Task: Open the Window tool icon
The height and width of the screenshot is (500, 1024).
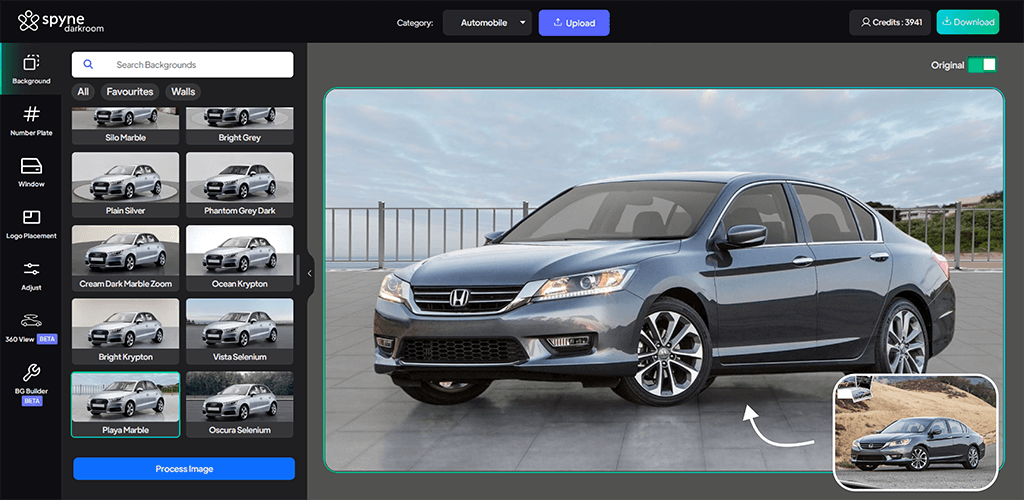Action: pyautogui.click(x=31, y=166)
